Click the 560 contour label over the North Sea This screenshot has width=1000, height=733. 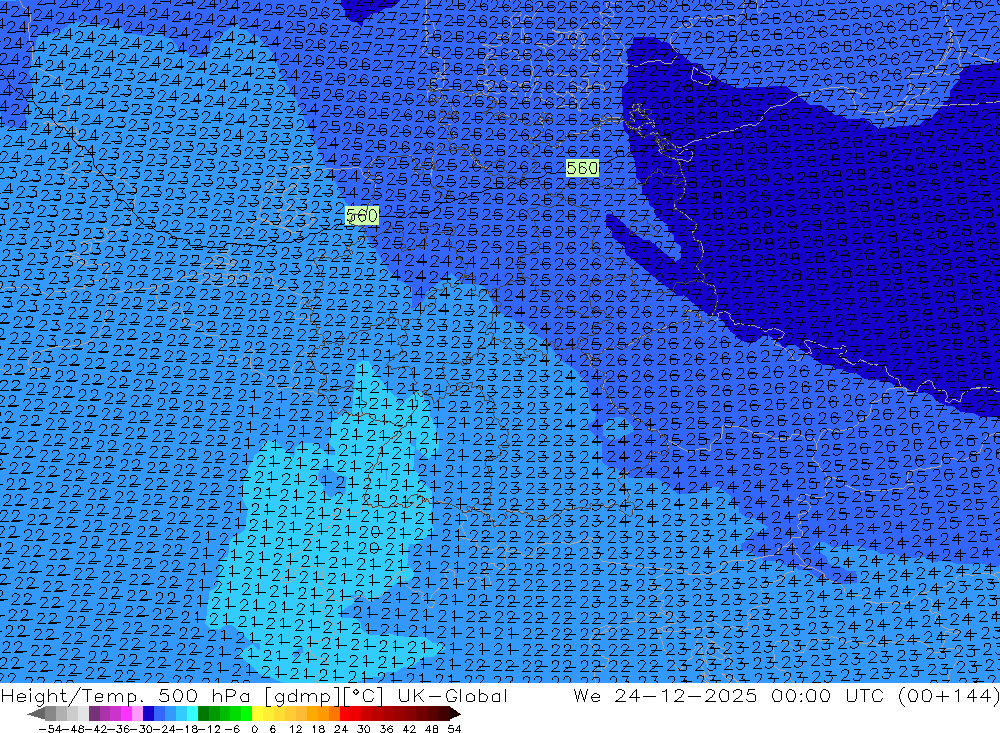(362, 216)
